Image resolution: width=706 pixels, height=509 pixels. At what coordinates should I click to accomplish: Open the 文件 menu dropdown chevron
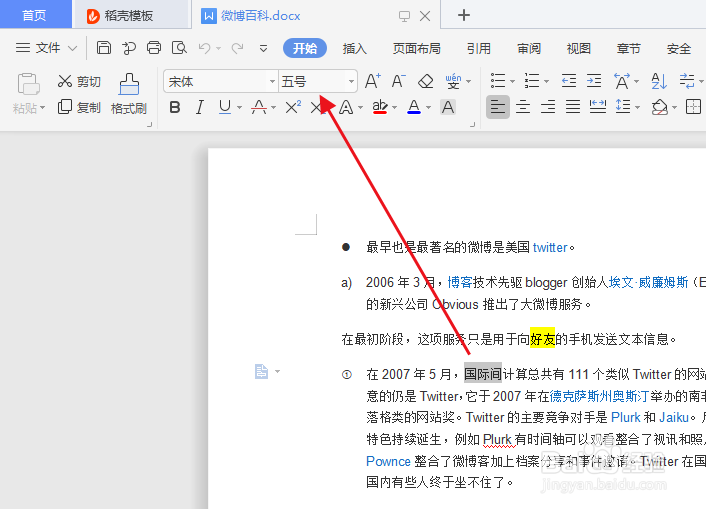(x=72, y=48)
